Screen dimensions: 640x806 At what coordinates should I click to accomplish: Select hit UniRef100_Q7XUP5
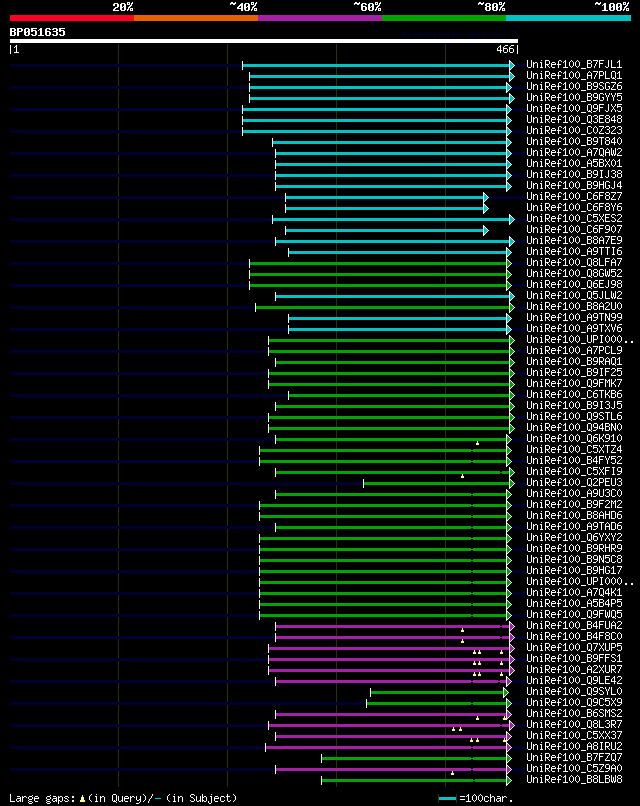(x=574, y=648)
